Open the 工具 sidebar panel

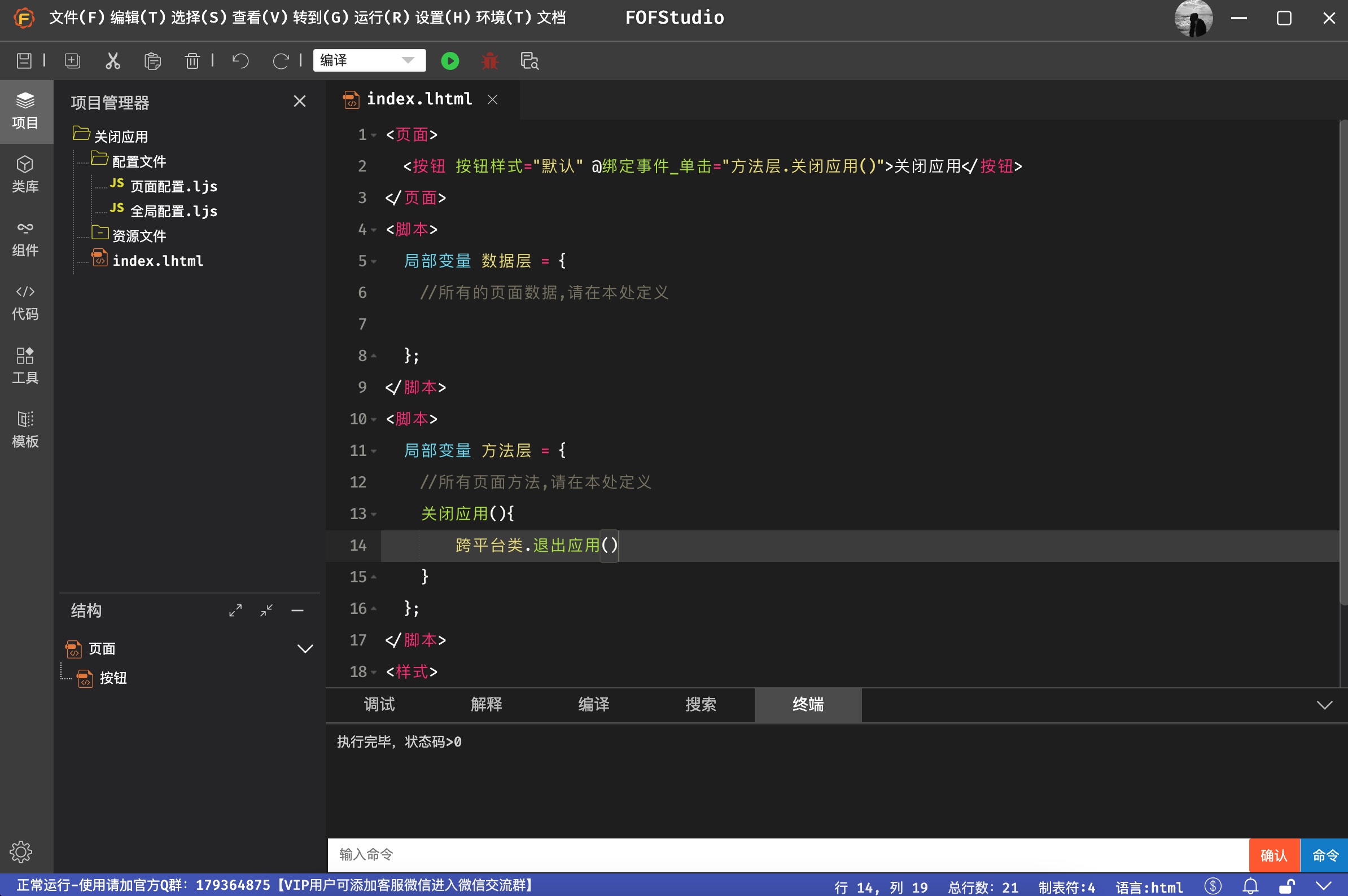(25, 366)
